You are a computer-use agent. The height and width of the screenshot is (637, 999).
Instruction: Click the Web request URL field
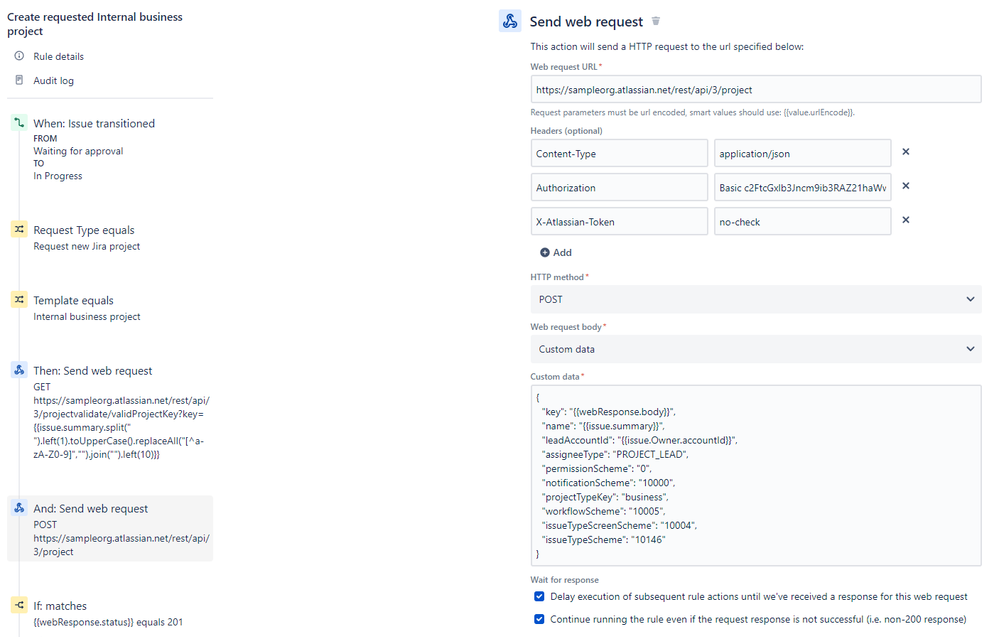[x=755, y=89]
